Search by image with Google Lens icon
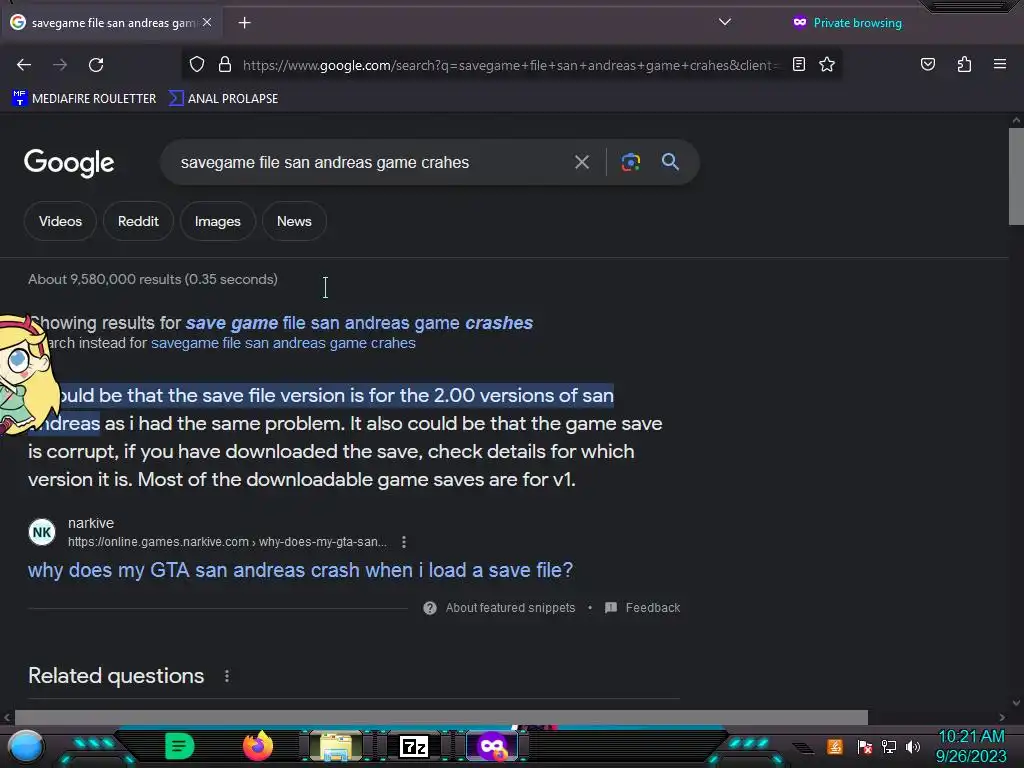The width and height of the screenshot is (1024, 768). tap(630, 162)
